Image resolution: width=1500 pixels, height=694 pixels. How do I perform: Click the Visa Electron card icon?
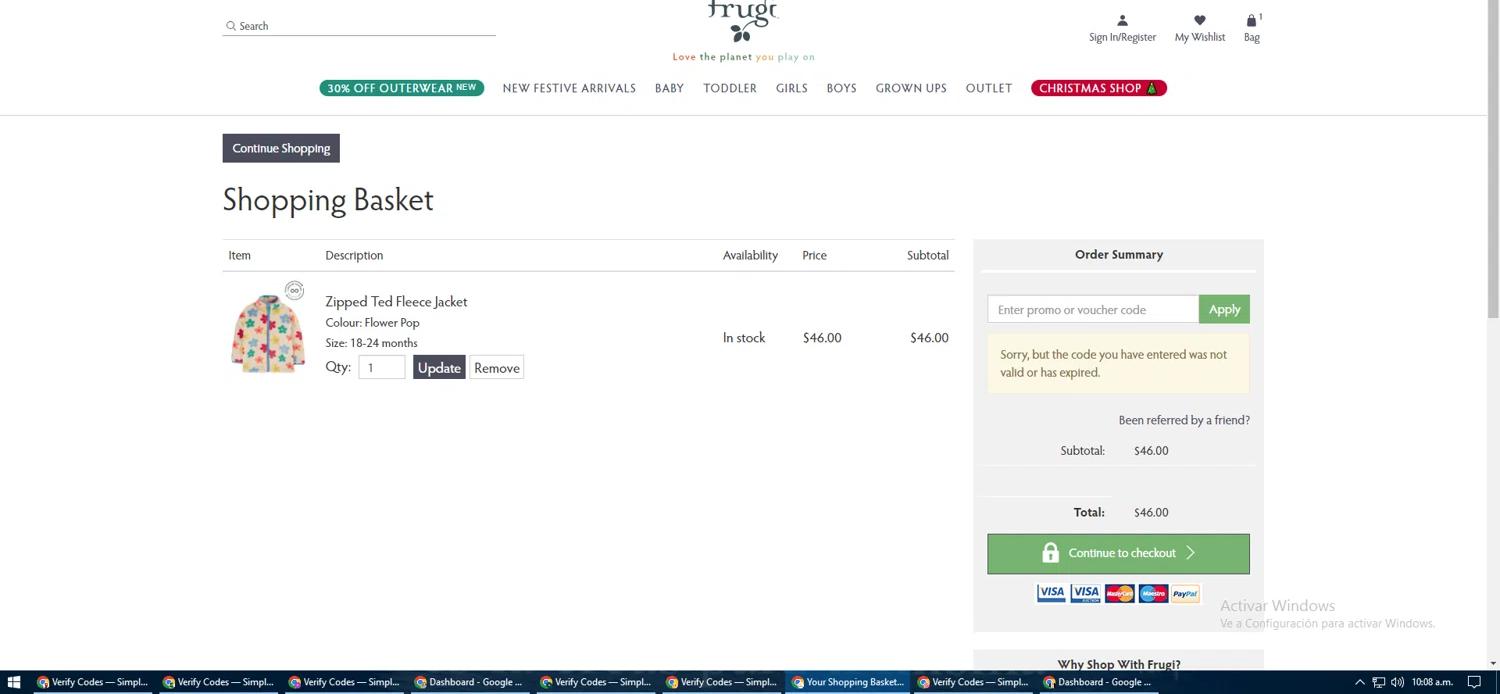(x=1085, y=593)
